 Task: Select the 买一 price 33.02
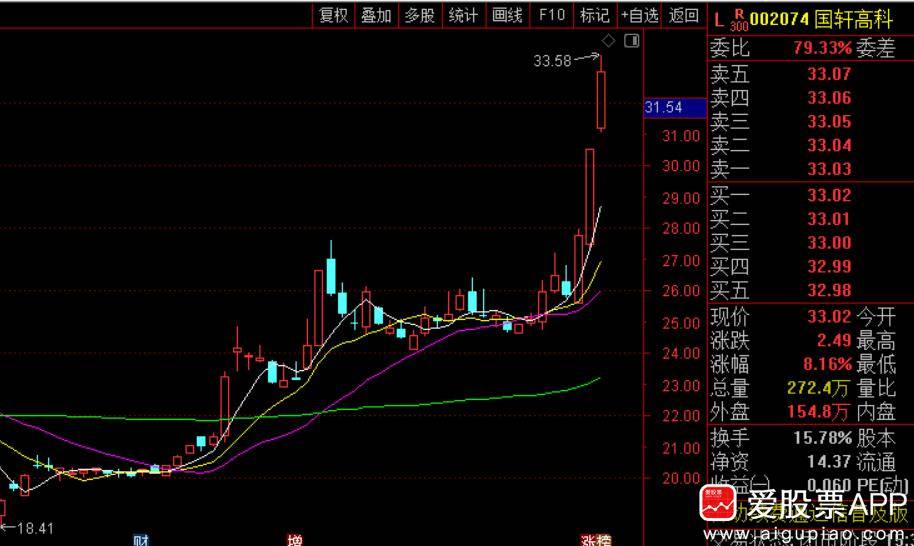click(x=829, y=195)
